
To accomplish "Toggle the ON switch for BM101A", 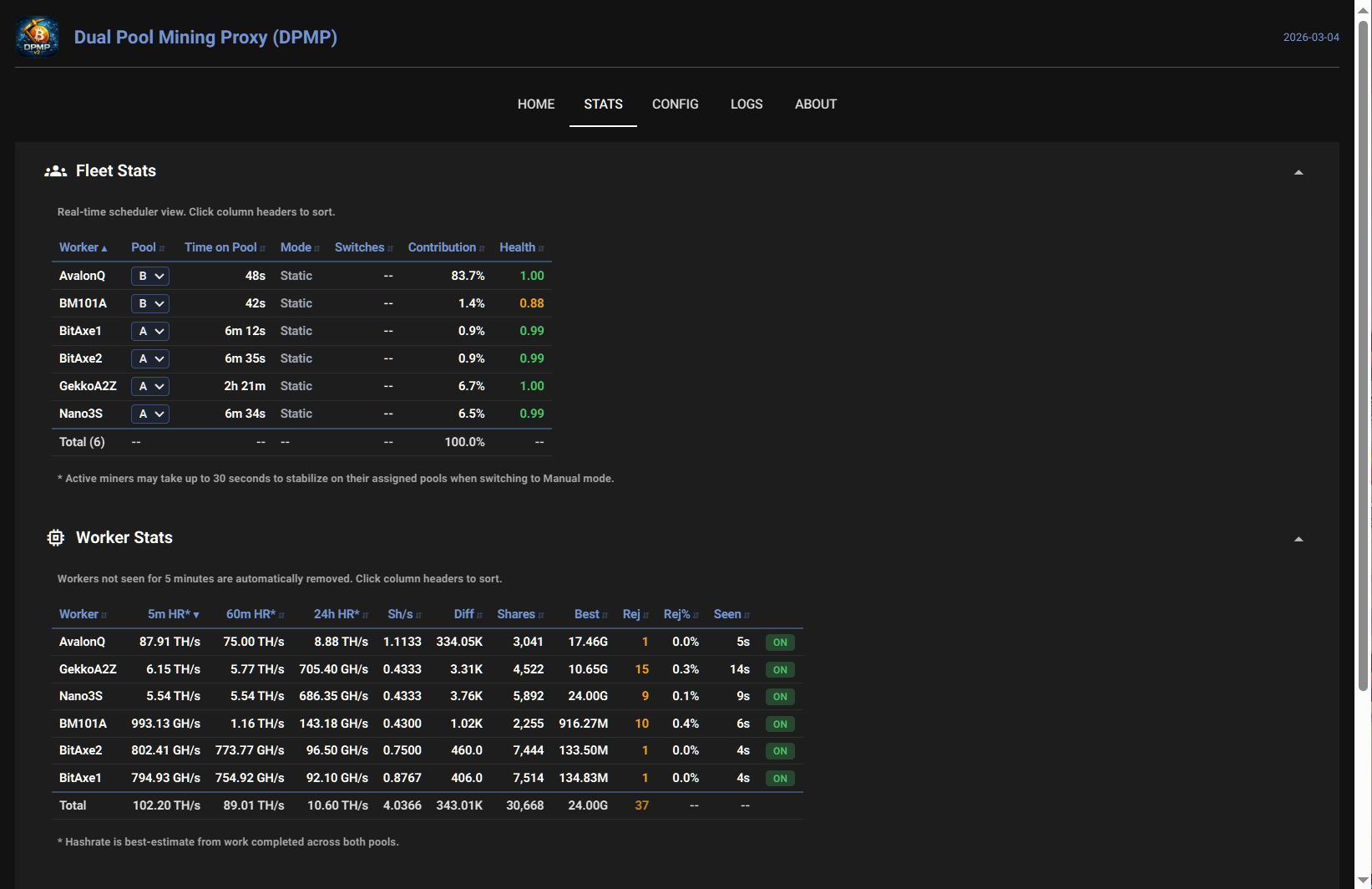I will (779, 724).
